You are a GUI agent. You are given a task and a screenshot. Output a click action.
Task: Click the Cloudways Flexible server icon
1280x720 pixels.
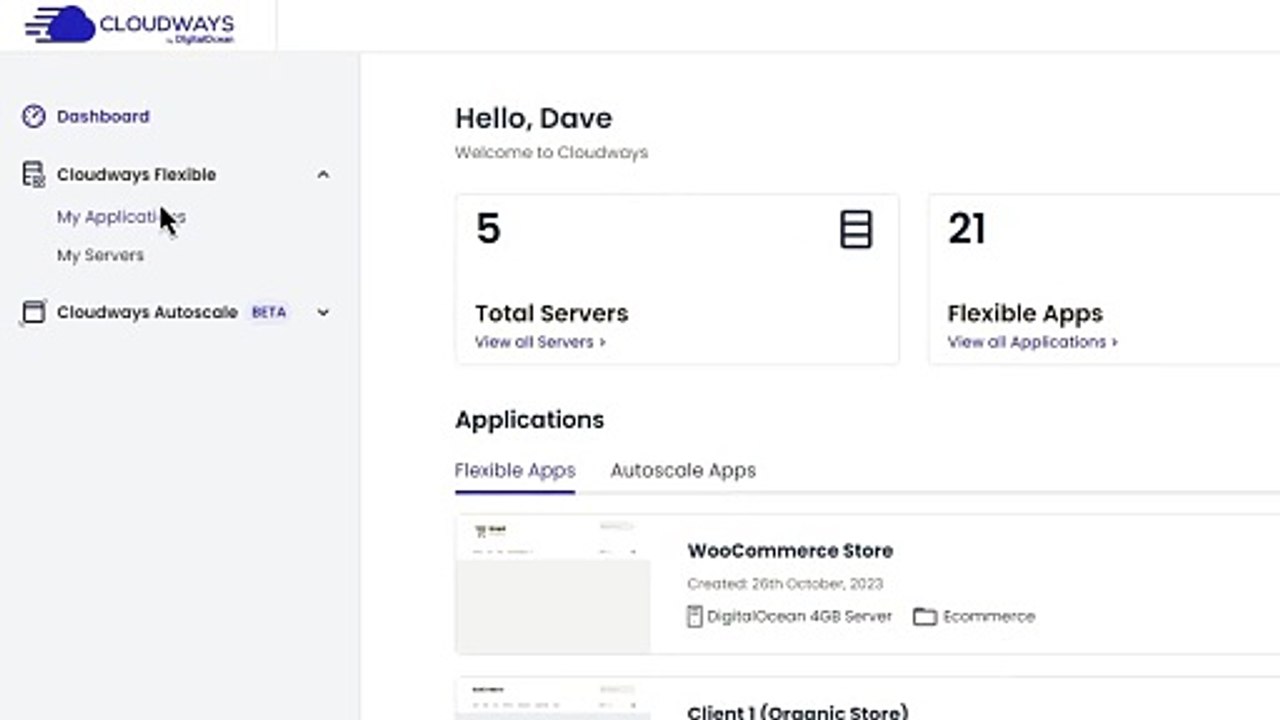pos(34,175)
